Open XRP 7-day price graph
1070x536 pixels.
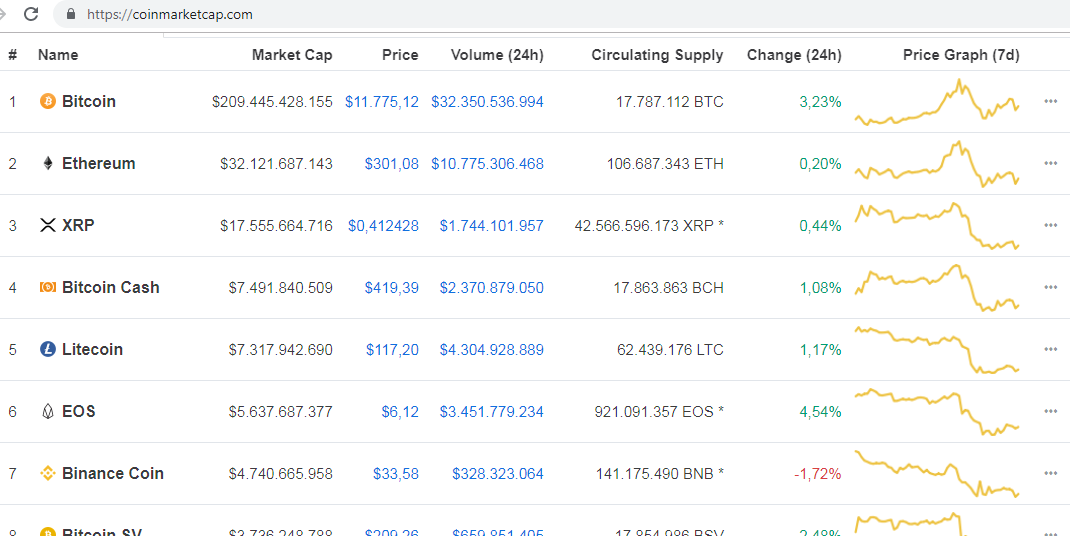[937, 226]
